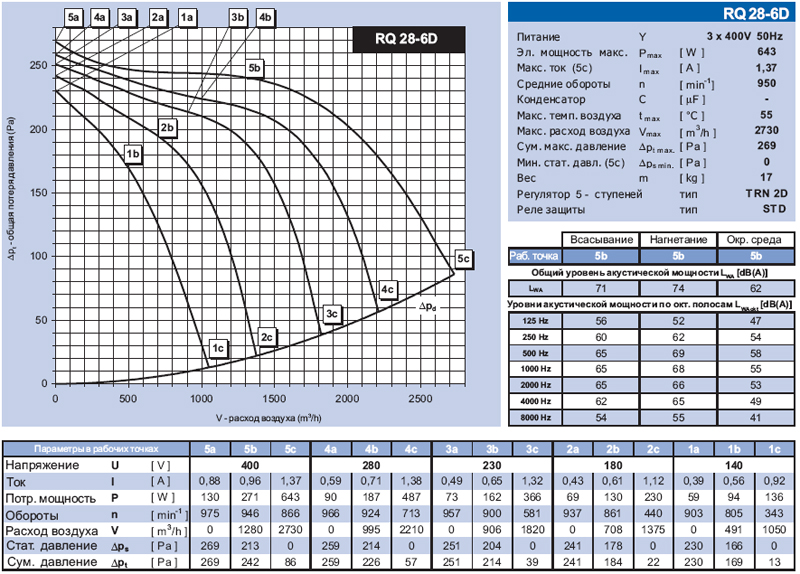Click the blue RQ 28-6D header in the specs panel
This screenshot has width=800, height=574.
[x=653, y=12]
